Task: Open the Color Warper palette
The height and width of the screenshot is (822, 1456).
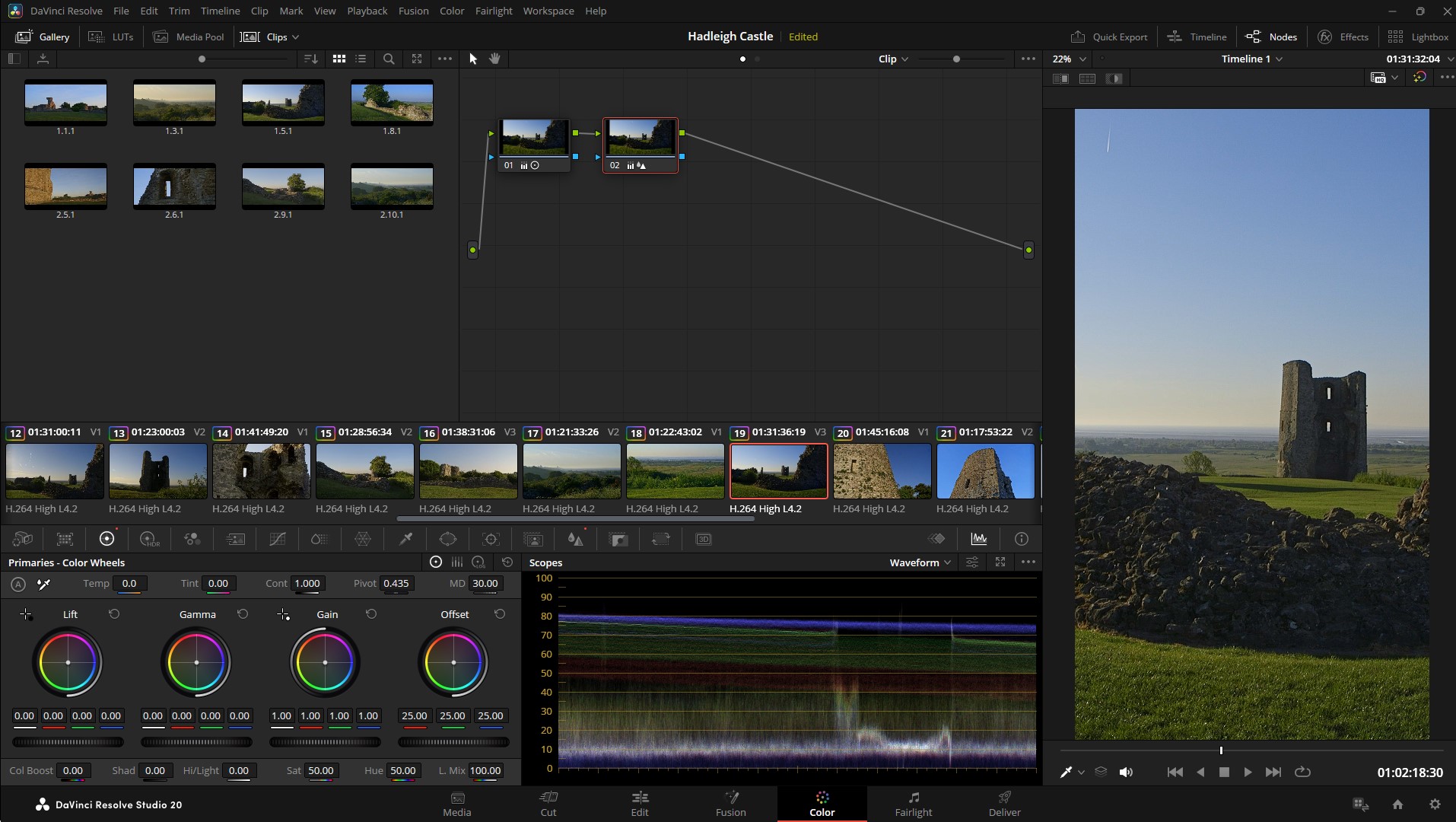Action: click(363, 539)
